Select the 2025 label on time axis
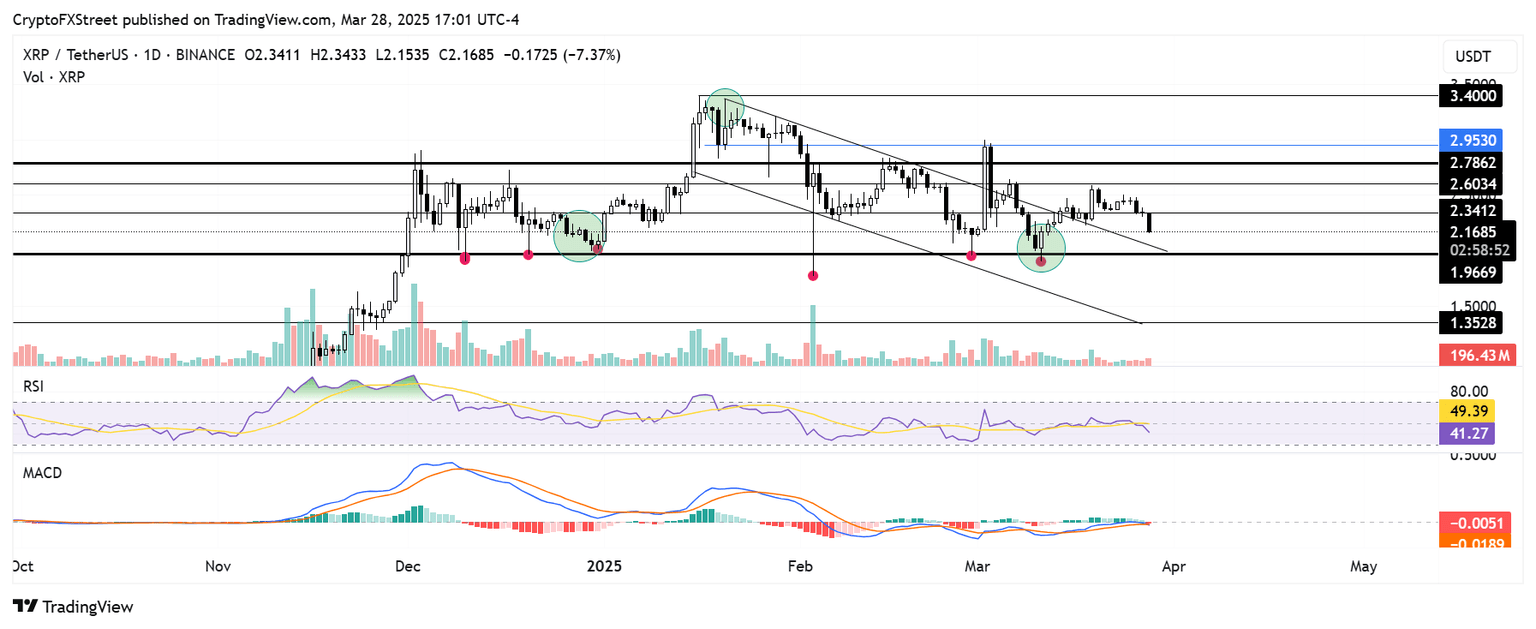1536x629 pixels. pos(604,566)
